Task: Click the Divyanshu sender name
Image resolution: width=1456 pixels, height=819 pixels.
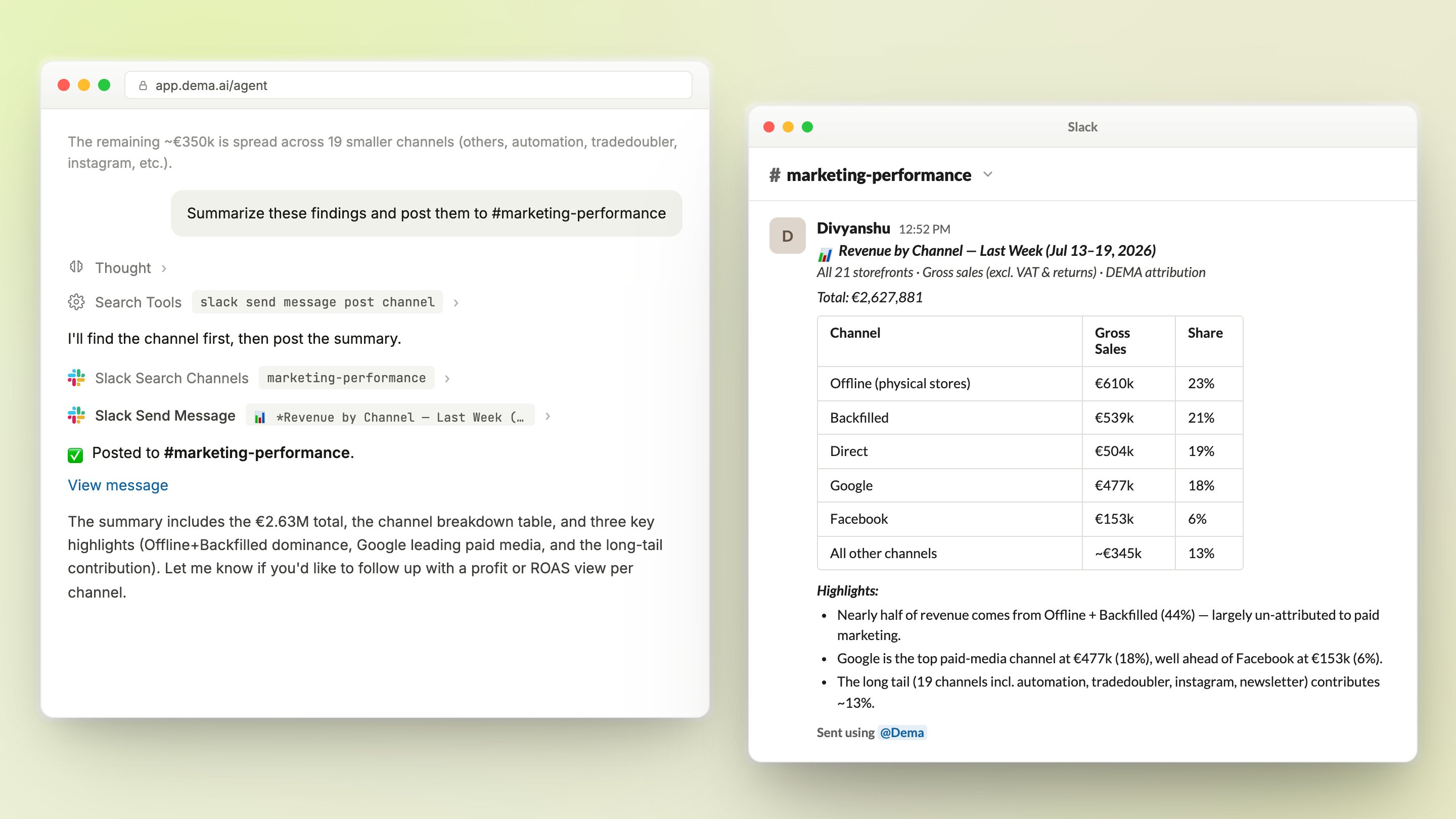Action: point(853,229)
